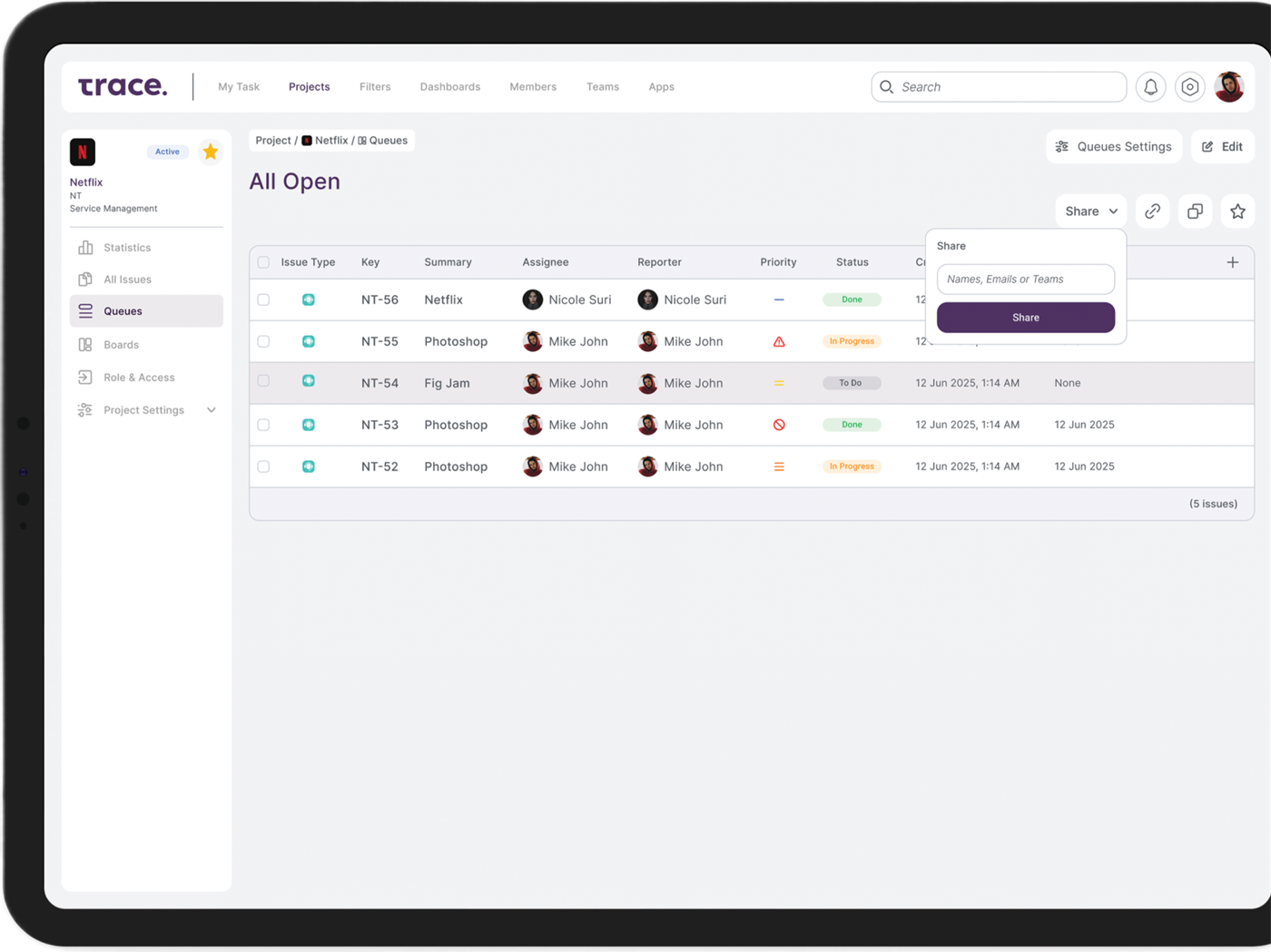Open the notifications bell icon
This screenshot has width=1271, height=952.
pos(1150,87)
